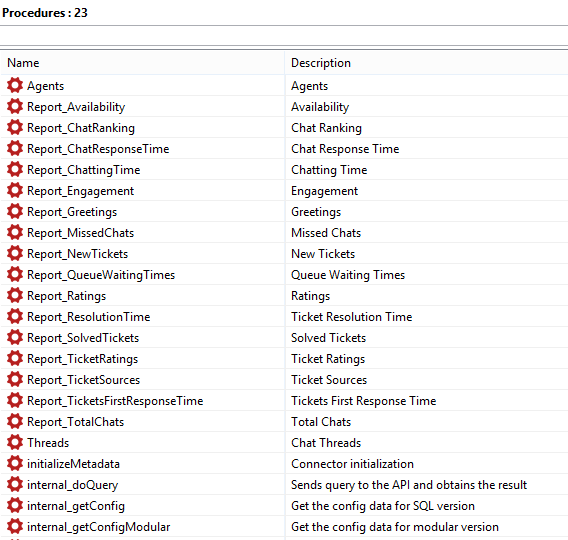Click the initializeMetadata gear icon

pyautogui.click(x=15, y=464)
